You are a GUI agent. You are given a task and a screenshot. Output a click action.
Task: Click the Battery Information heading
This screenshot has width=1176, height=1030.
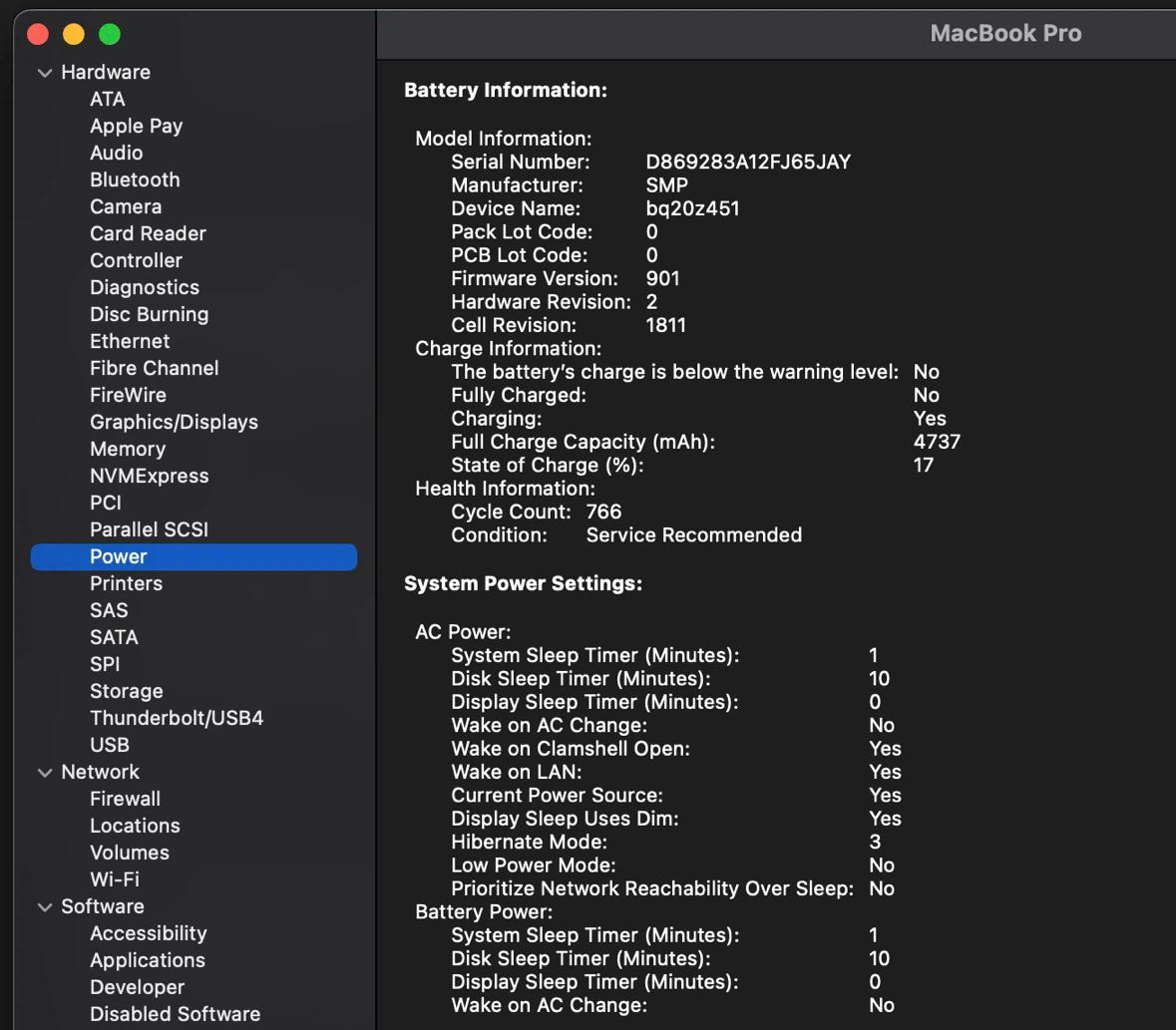coord(506,90)
